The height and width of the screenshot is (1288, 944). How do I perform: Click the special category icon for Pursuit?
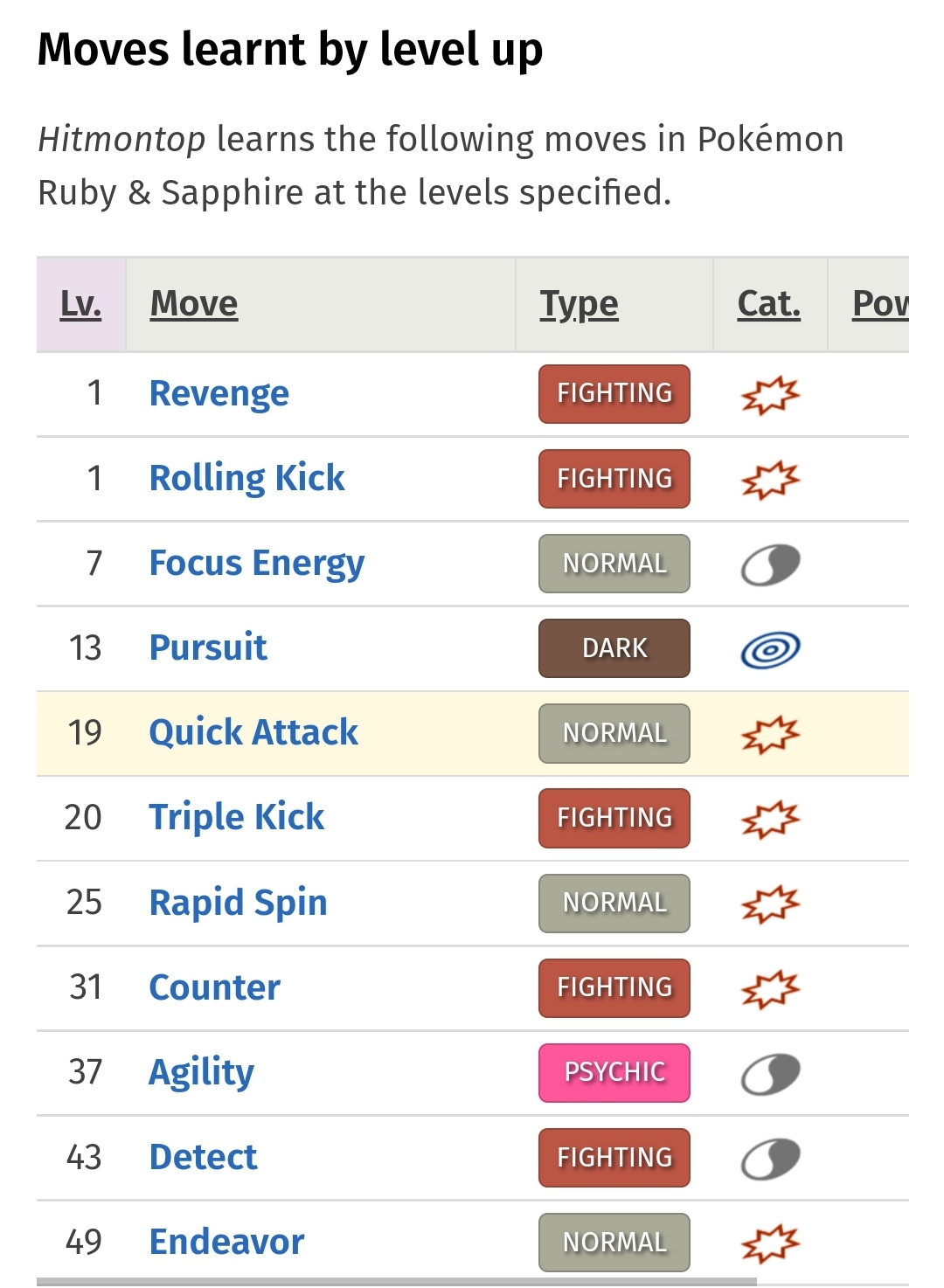pos(770,649)
